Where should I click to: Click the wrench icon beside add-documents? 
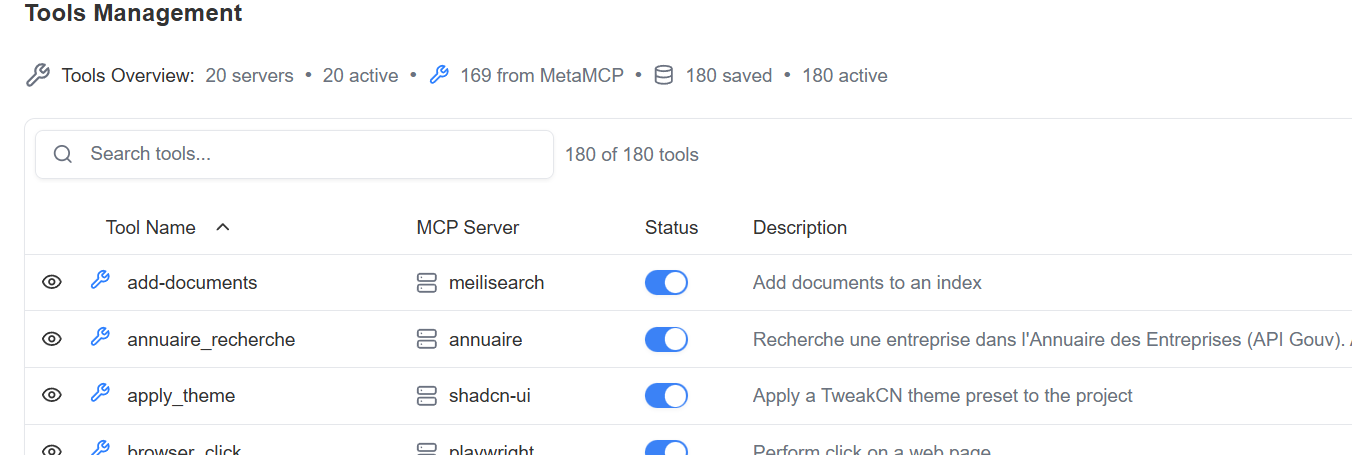click(x=100, y=281)
